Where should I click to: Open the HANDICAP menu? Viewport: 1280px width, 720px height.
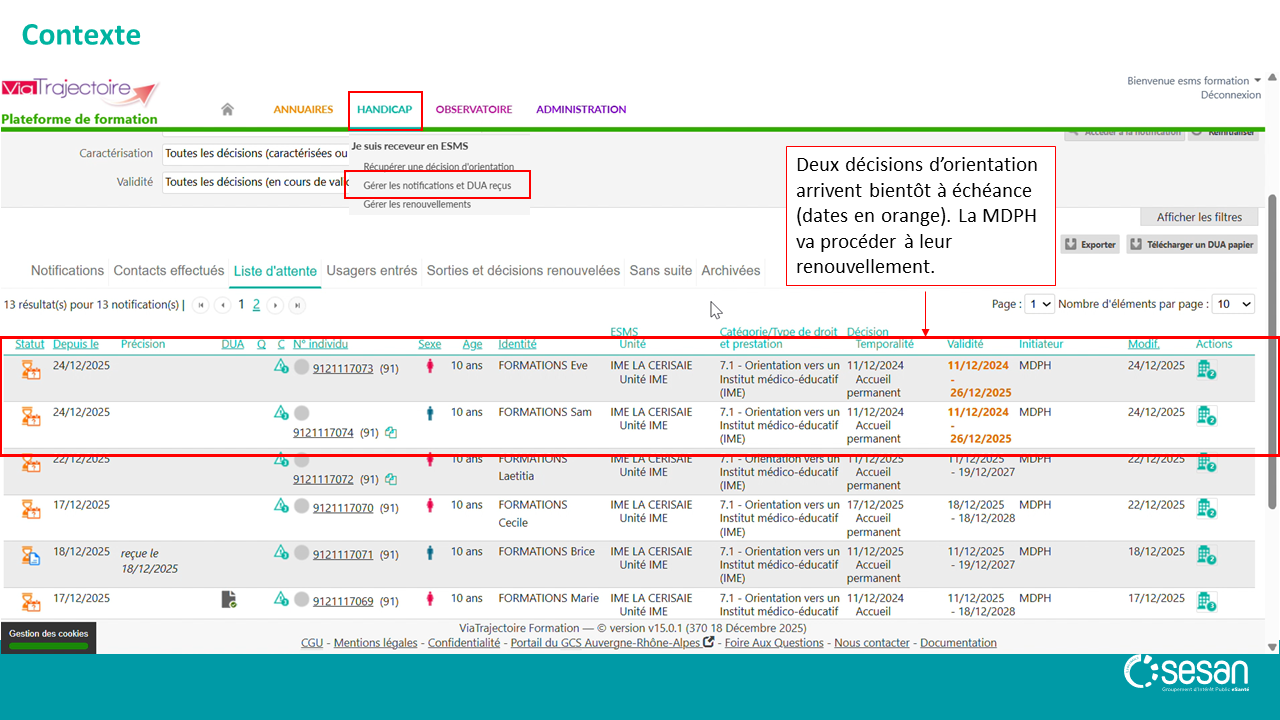coord(385,110)
